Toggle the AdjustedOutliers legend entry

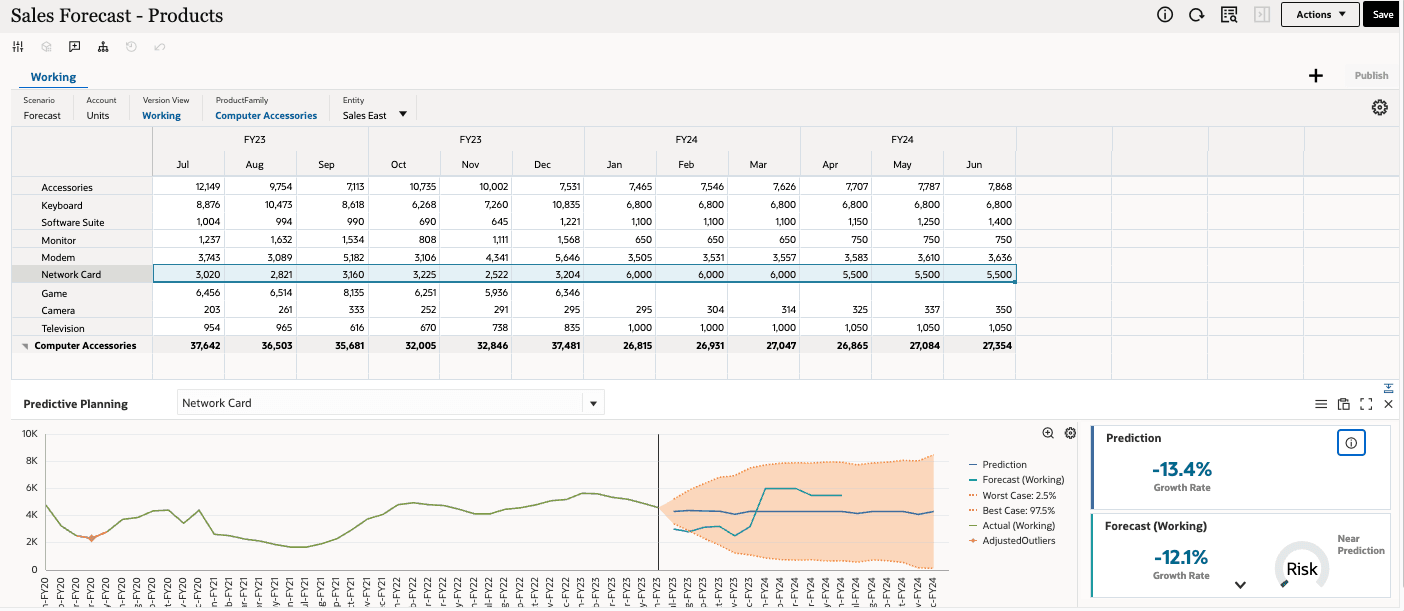click(1020, 538)
